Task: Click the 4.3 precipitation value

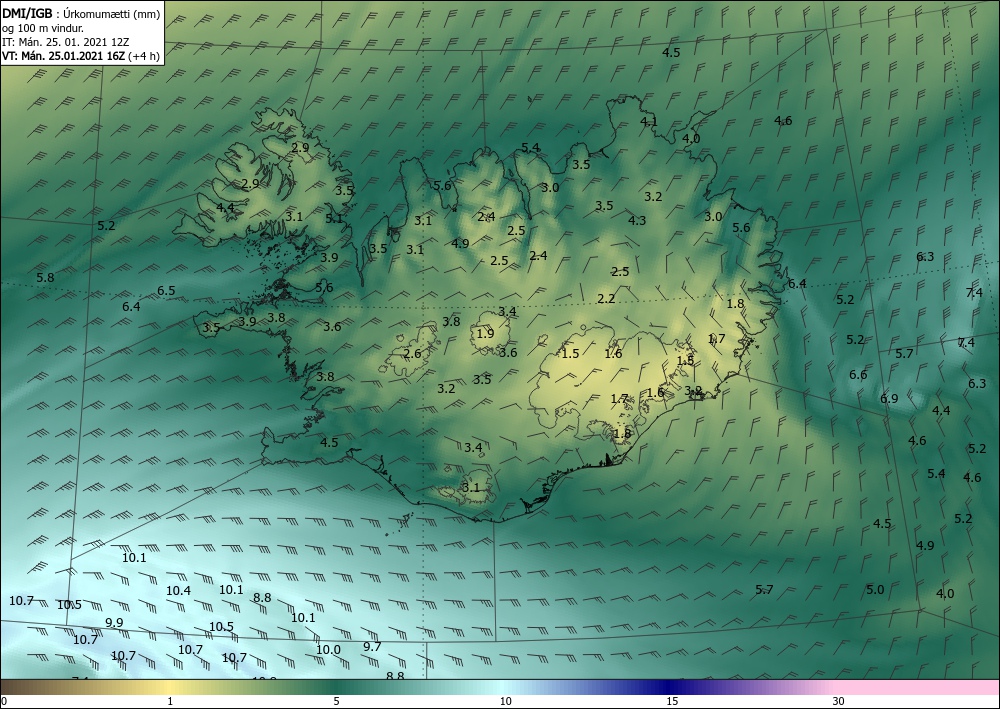Action: pyautogui.click(x=637, y=221)
